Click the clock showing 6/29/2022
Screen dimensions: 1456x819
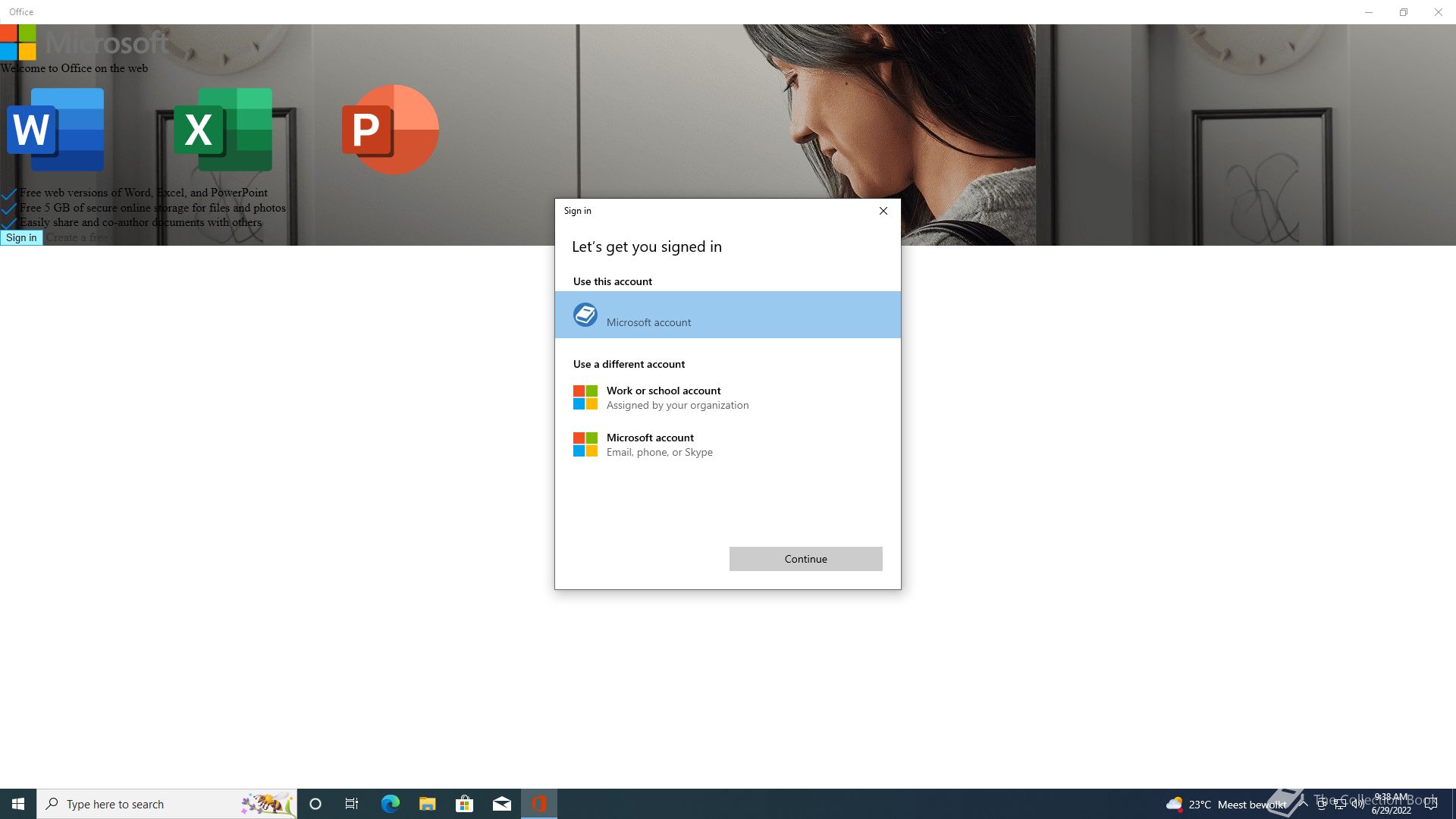pos(1391,804)
